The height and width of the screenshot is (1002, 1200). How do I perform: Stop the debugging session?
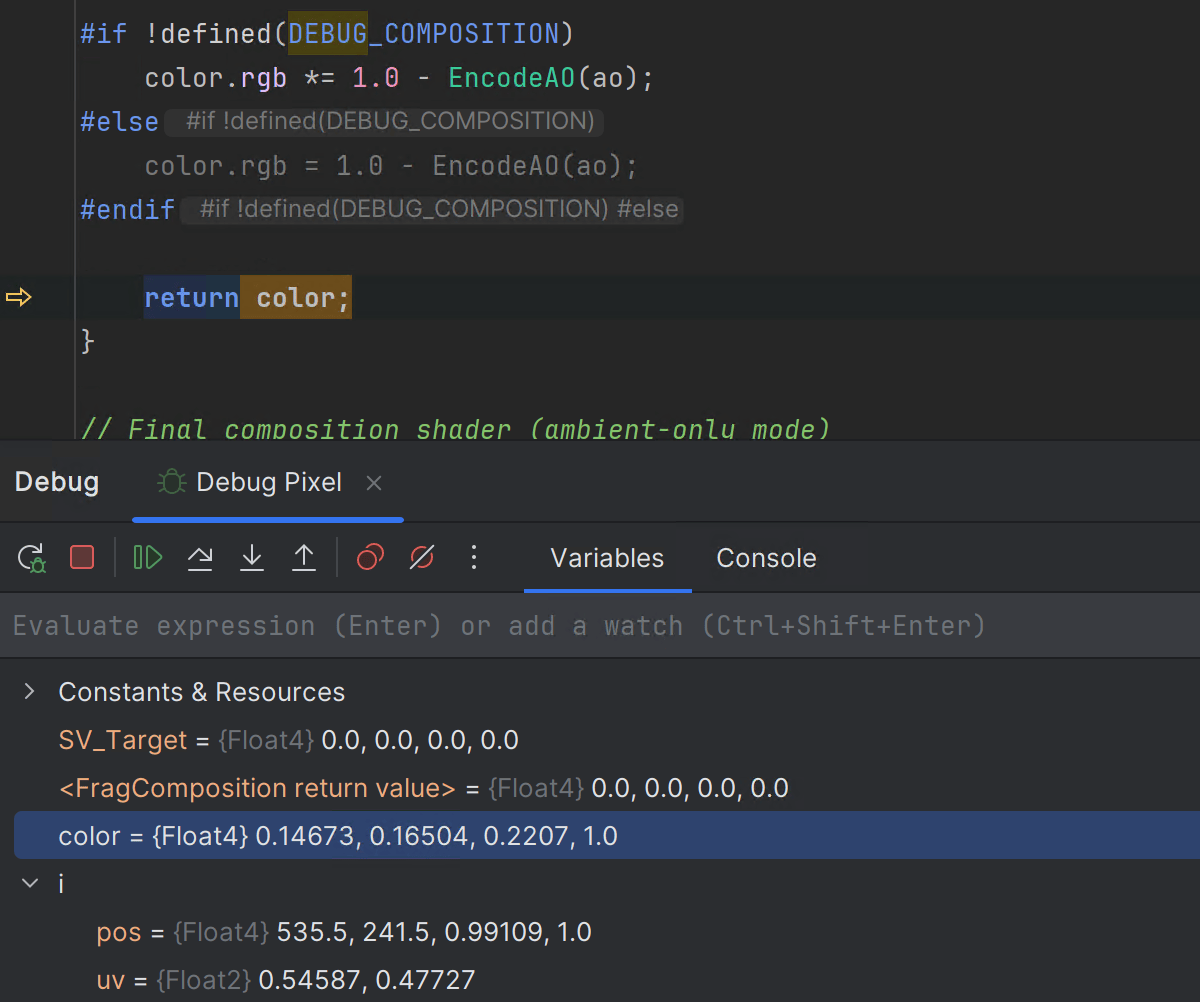(x=82, y=558)
